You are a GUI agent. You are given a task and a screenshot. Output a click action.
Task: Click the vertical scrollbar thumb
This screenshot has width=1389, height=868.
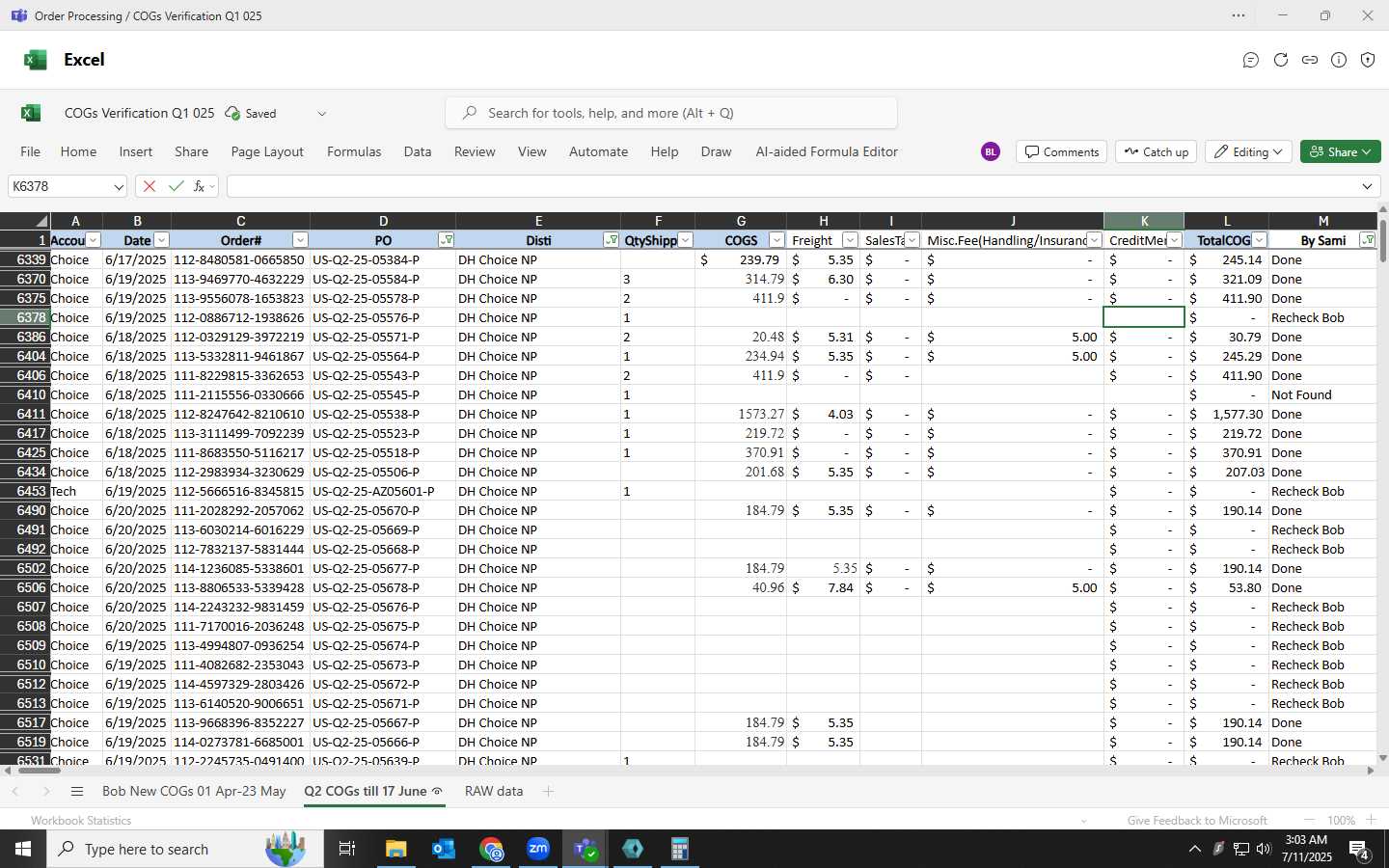[1383, 240]
